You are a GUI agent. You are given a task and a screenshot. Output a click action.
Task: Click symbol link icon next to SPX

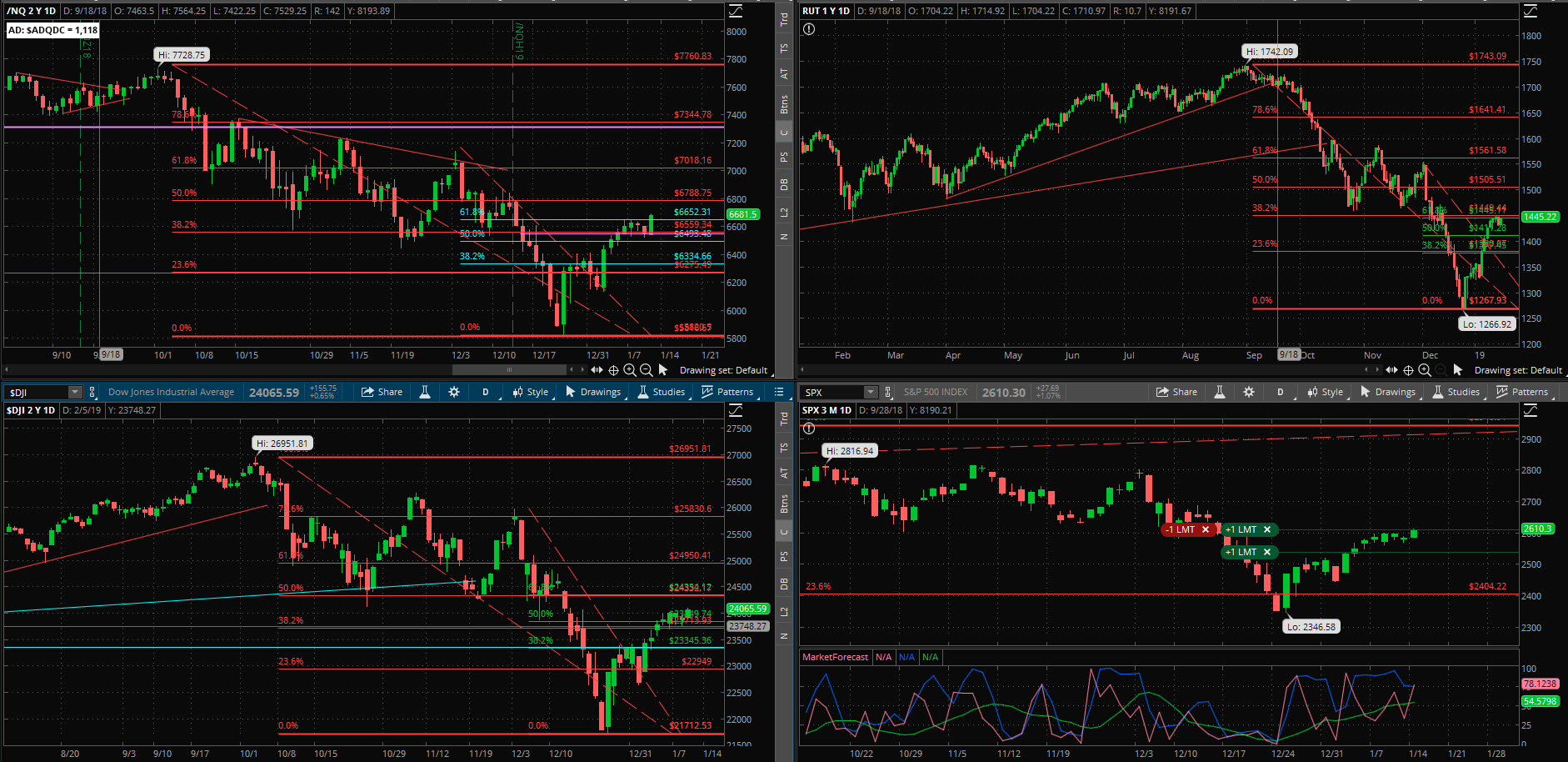click(888, 392)
